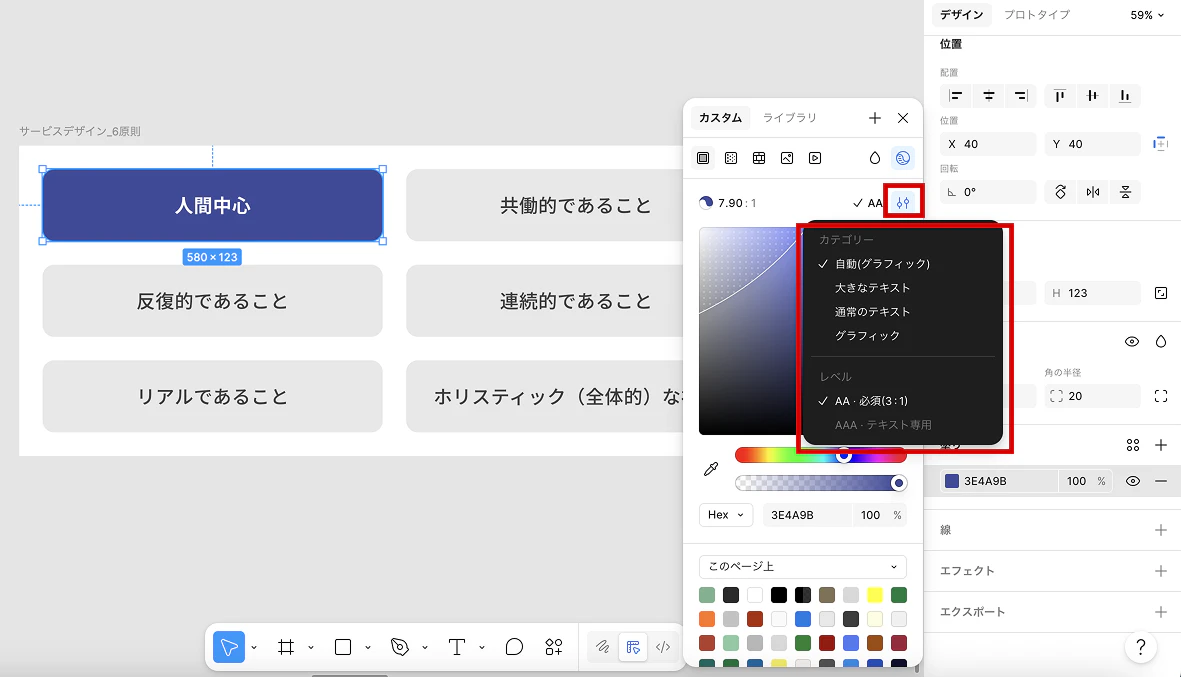Switch to Dev Mode code icon

(663, 647)
